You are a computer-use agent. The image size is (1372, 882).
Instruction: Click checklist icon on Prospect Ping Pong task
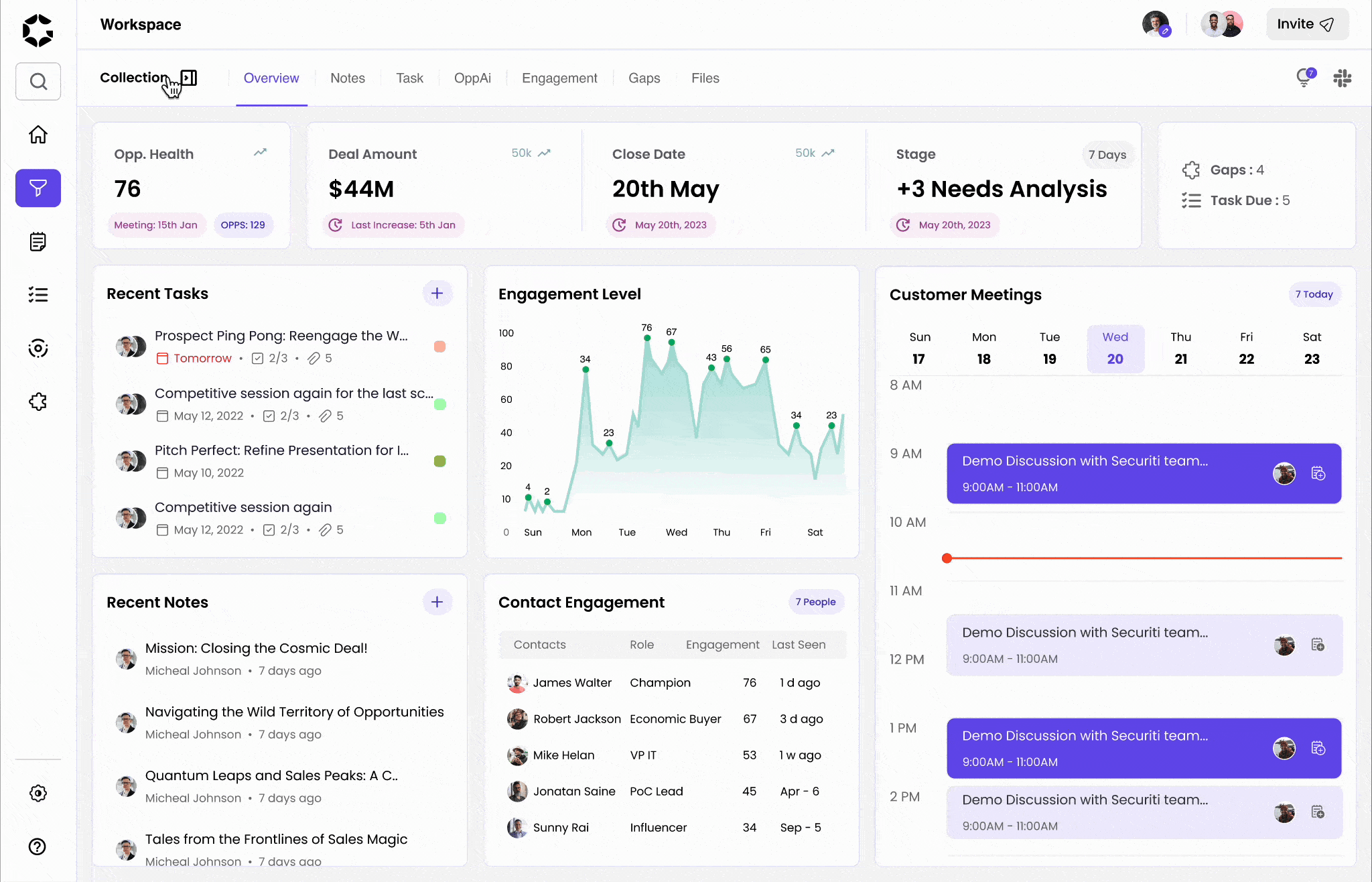tap(258, 359)
